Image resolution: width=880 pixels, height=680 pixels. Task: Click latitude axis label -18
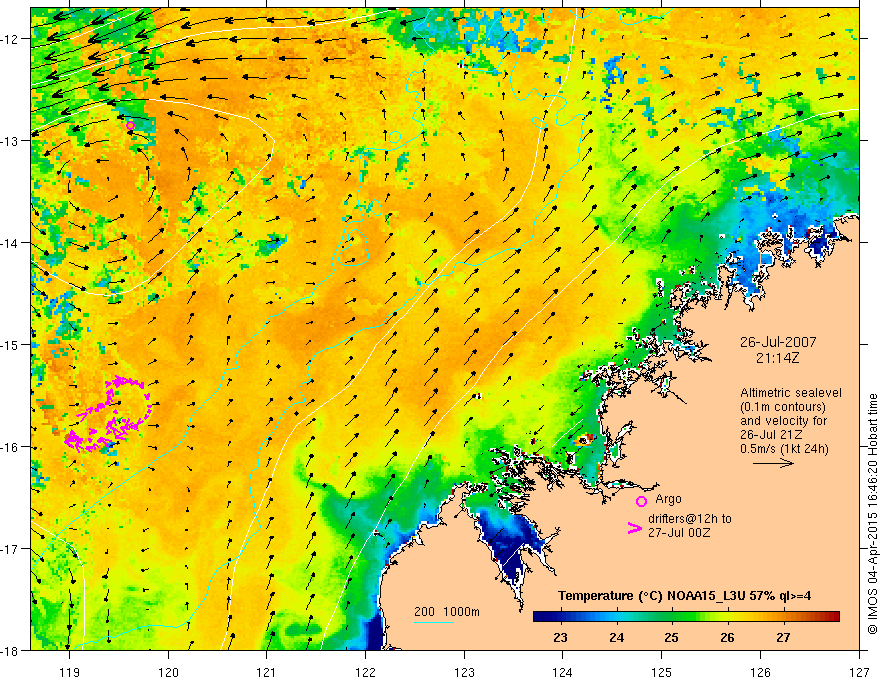(x=11, y=651)
